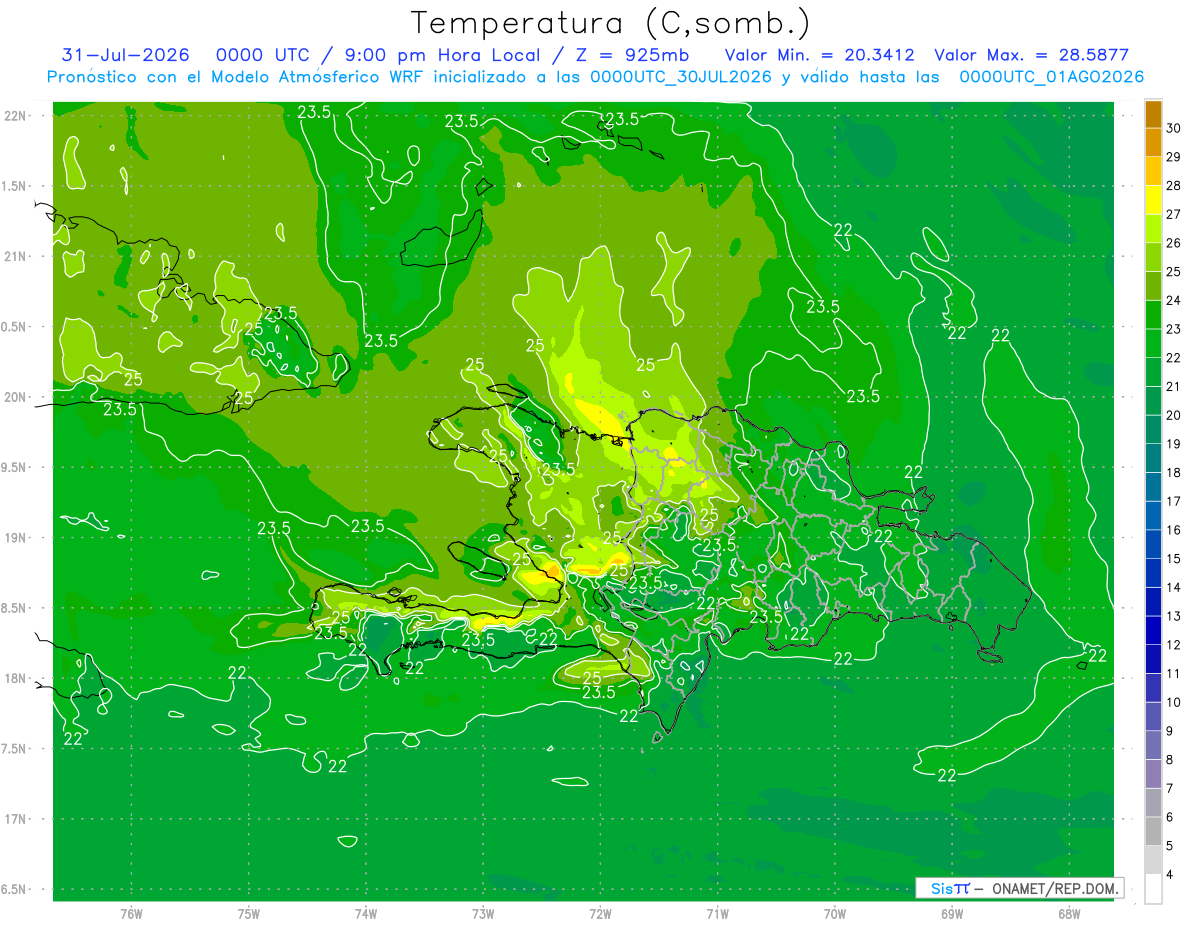The image size is (1200, 927).
Task: Click legend value "27"
Action: click(x=1174, y=214)
